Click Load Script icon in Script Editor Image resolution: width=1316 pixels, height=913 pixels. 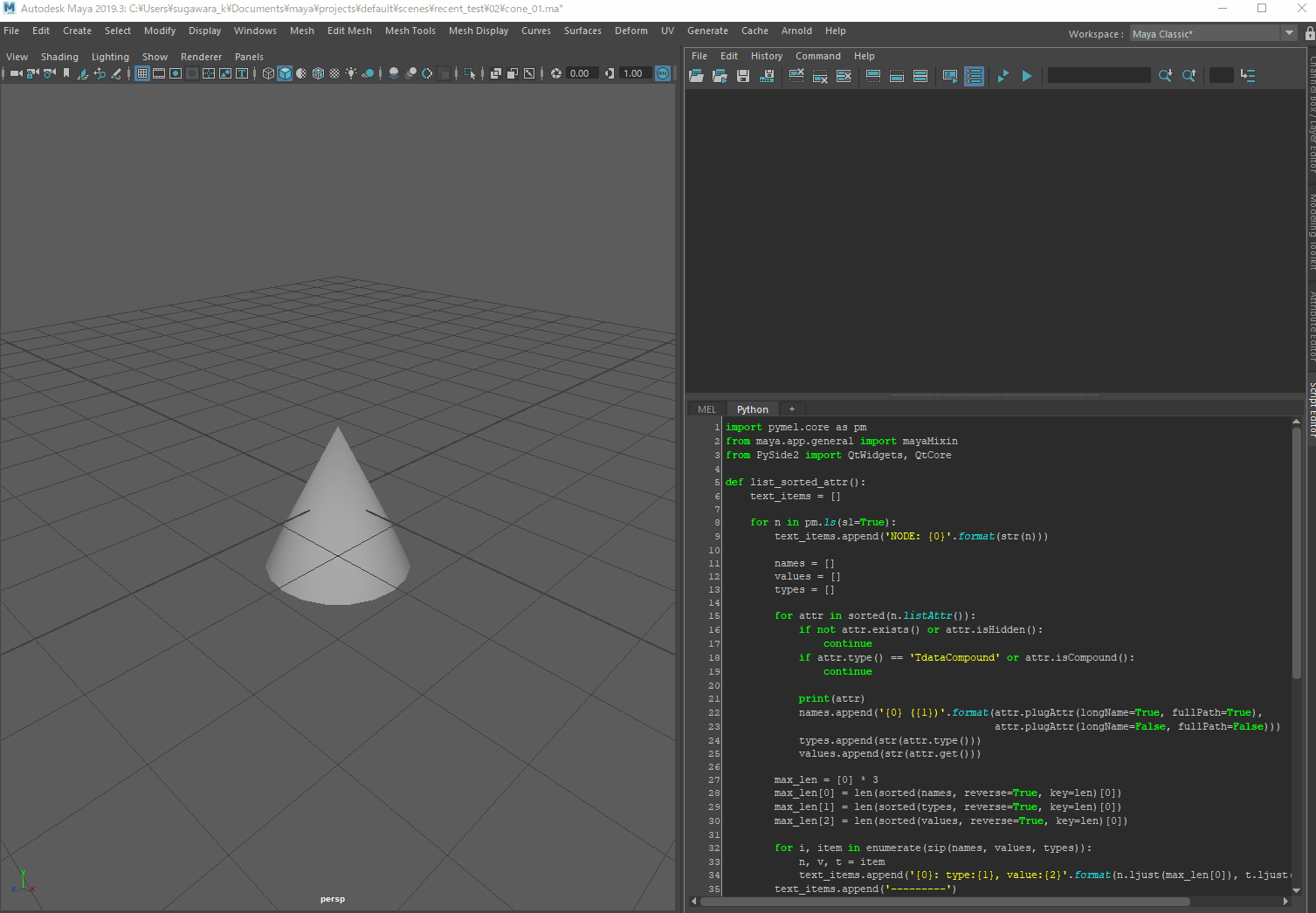point(696,76)
